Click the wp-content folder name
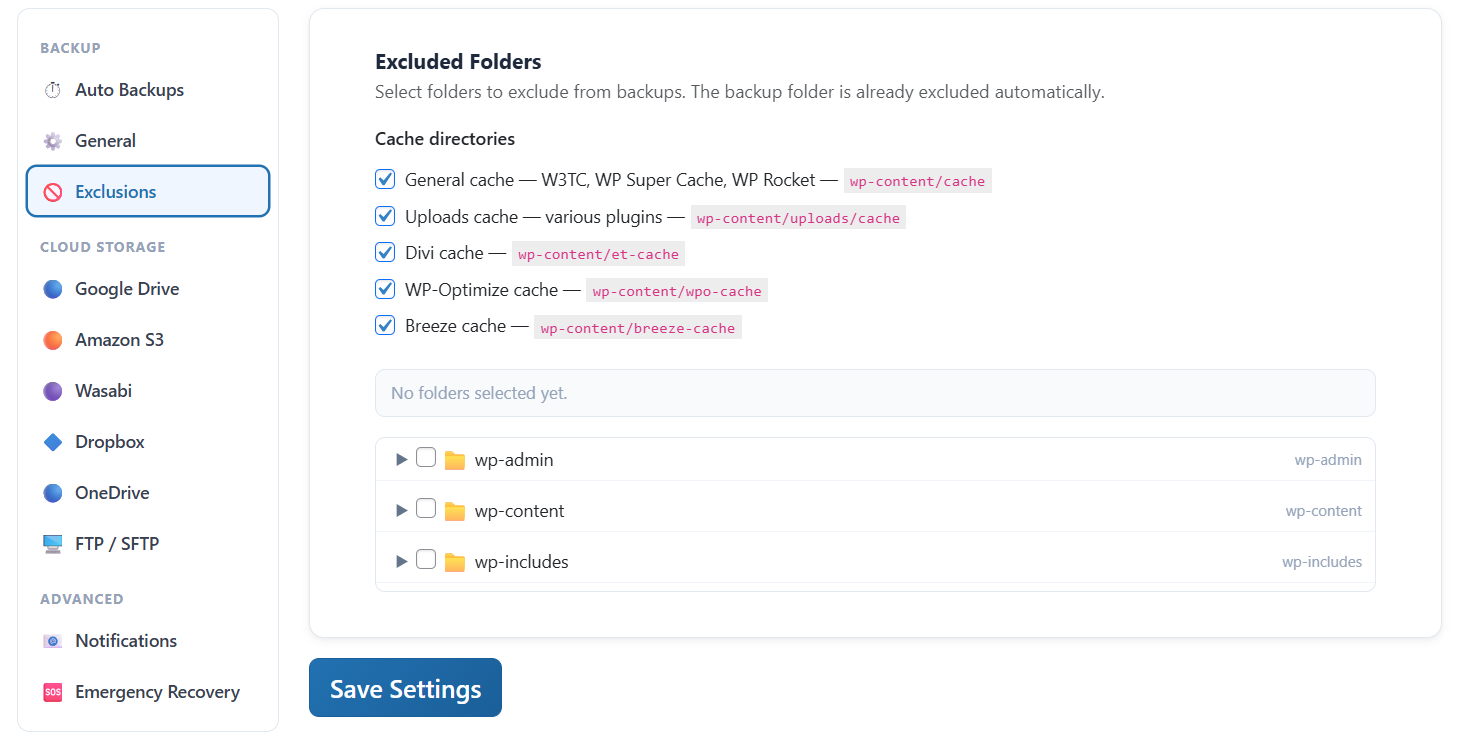This screenshot has height=745, width=1457. (x=520, y=511)
